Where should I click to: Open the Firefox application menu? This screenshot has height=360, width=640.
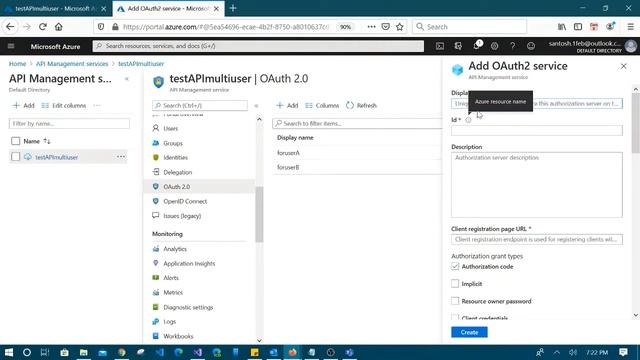(x=631, y=27)
